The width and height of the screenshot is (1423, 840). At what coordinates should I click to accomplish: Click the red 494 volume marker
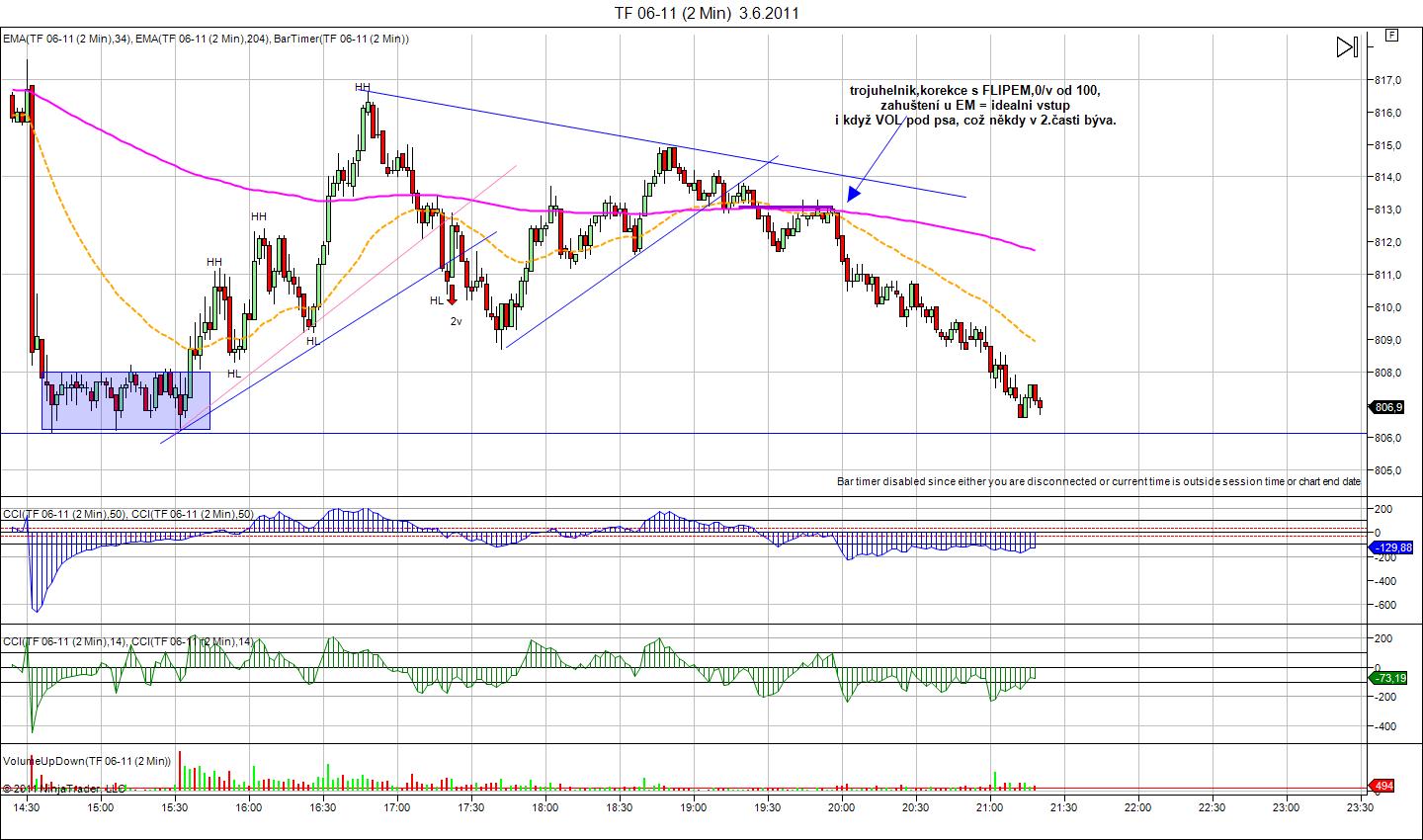click(1382, 787)
